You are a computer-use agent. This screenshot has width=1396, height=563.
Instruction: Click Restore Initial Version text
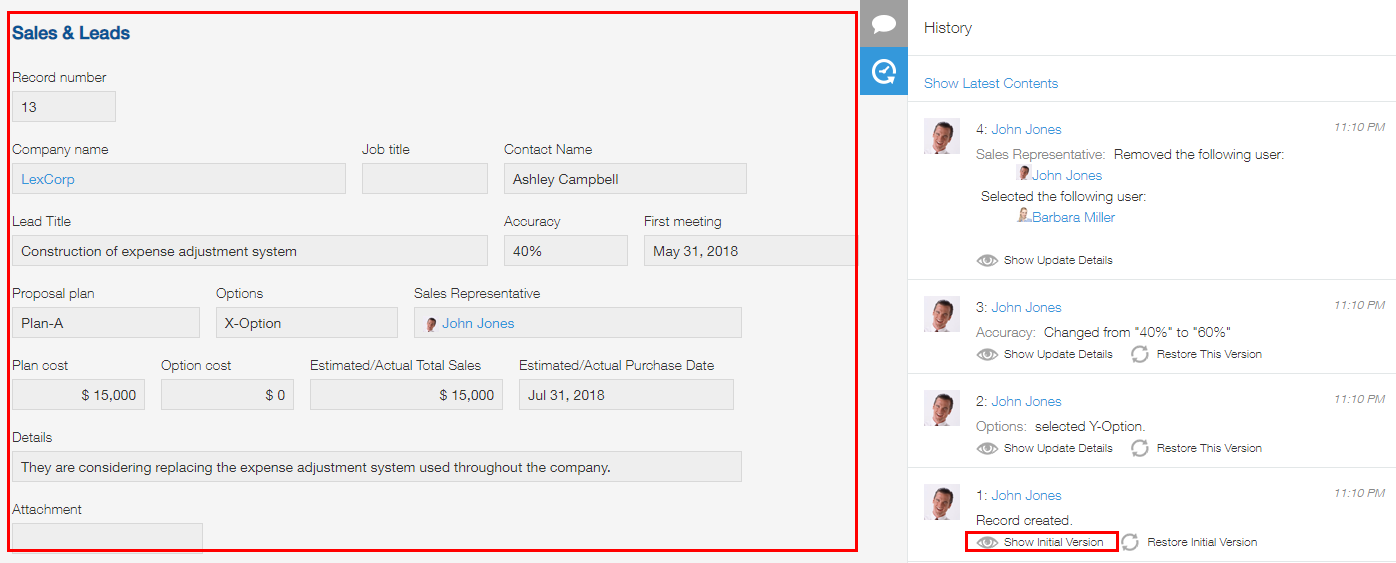[1201, 542]
